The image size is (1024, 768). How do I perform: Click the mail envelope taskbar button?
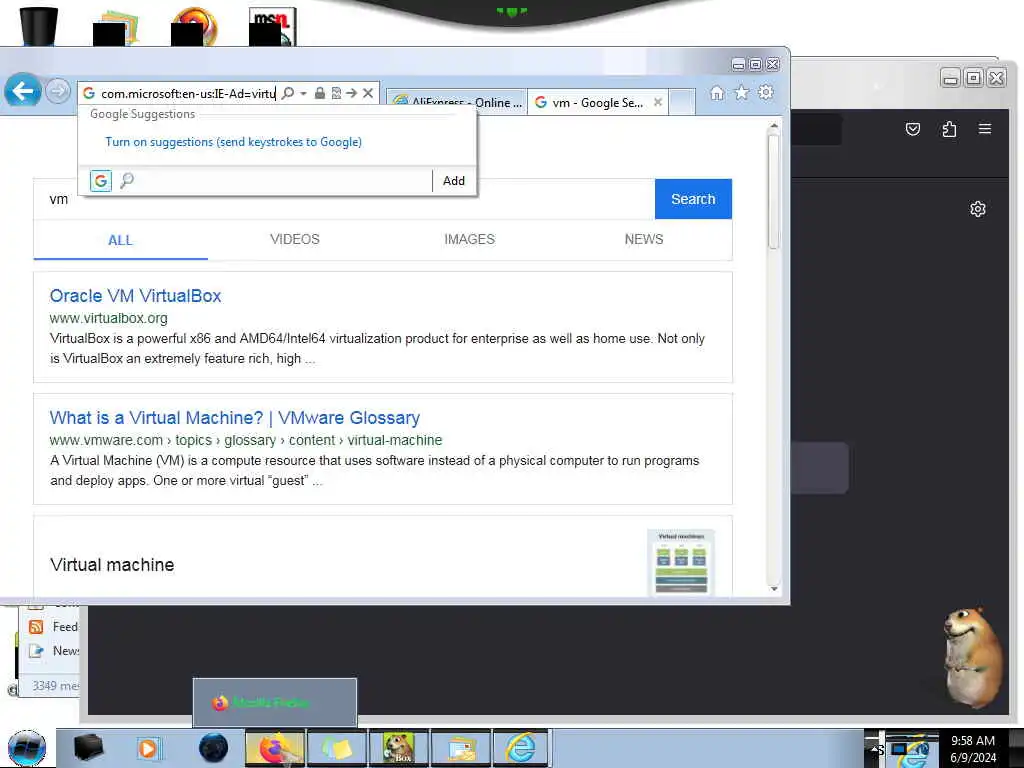tap(460, 748)
